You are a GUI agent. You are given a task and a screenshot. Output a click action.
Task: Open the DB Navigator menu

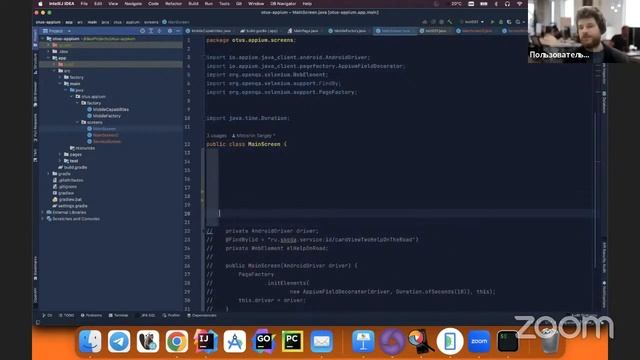283,4
